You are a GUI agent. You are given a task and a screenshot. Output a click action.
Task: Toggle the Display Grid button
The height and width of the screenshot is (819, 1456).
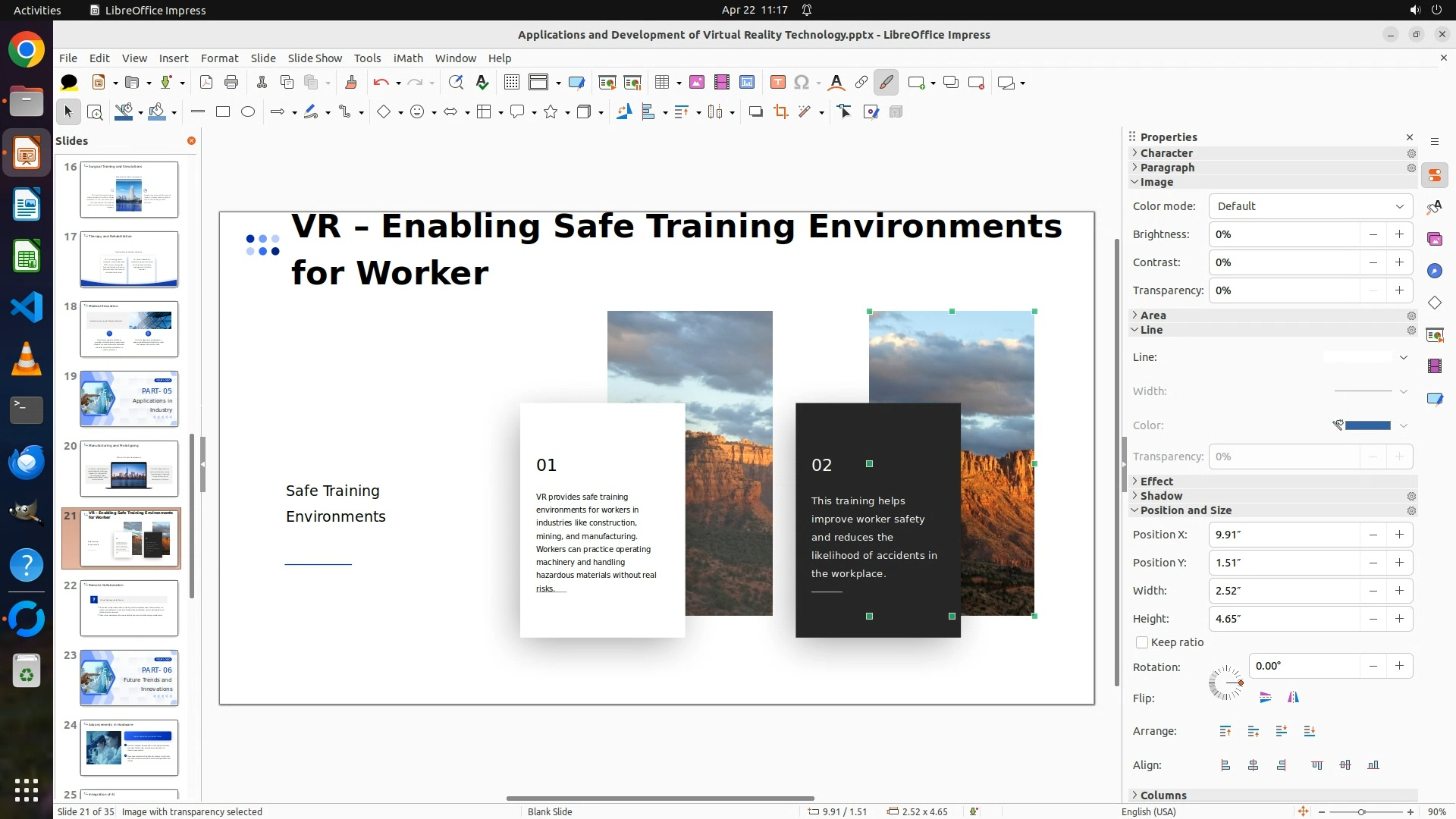(x=512, y=83)
